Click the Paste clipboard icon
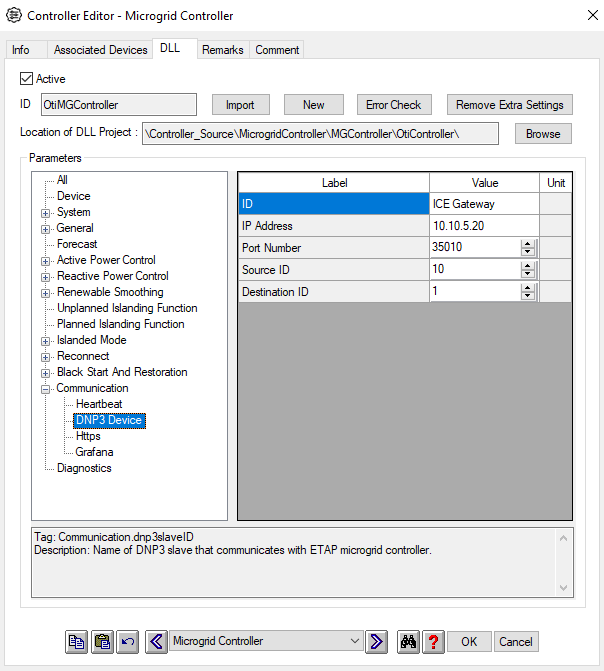This screenshot has height=671, width=604. pos(102,641)
